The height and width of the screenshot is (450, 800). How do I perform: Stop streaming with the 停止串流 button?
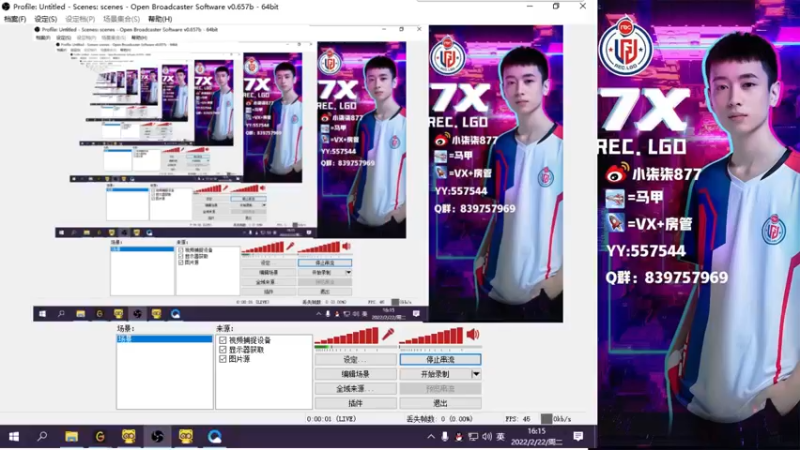[440, 360]
